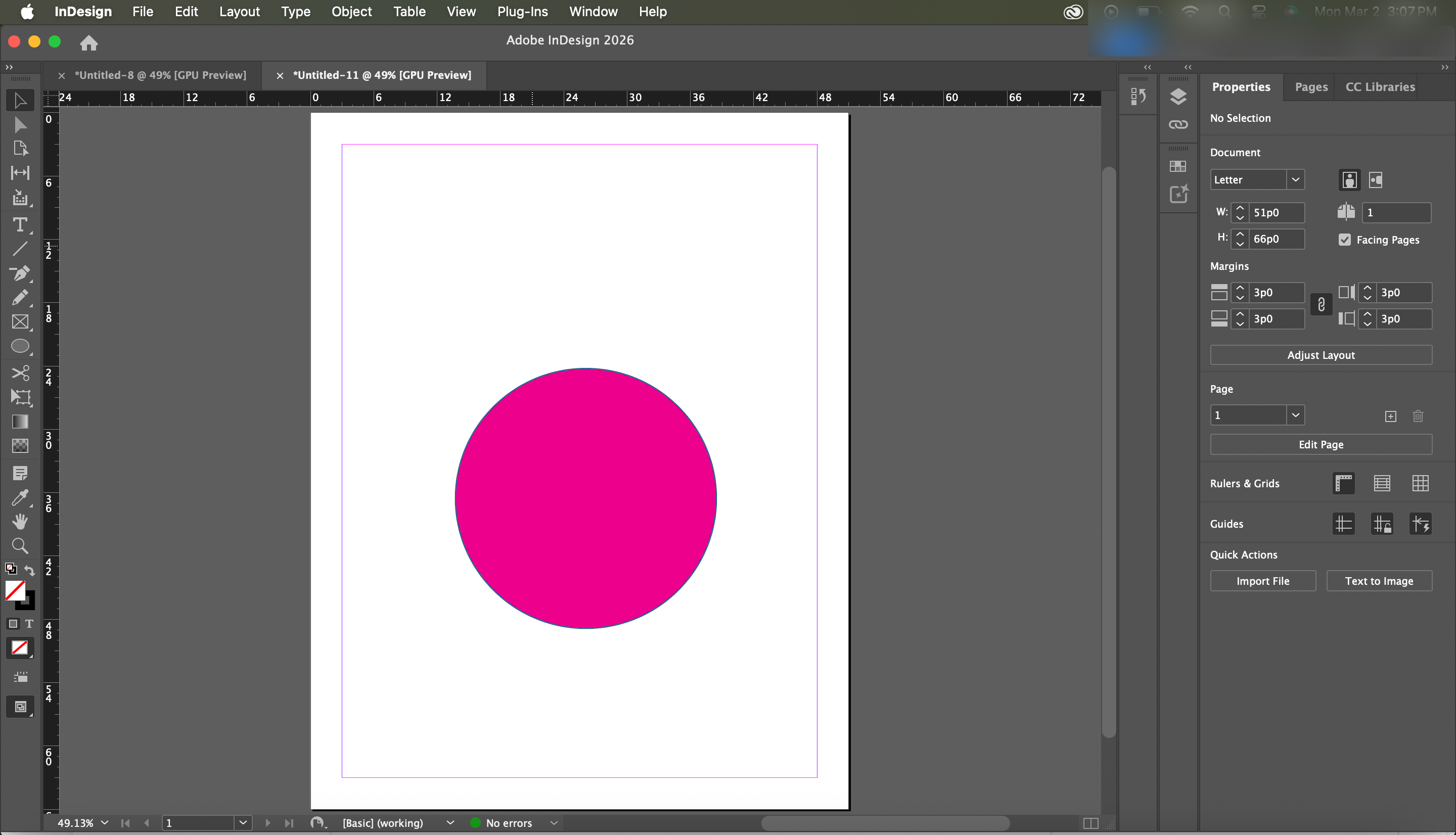The width and height of the screenshot is (1456, 835).
Task: Open the Object menu
Action: (x=351, y=12)
